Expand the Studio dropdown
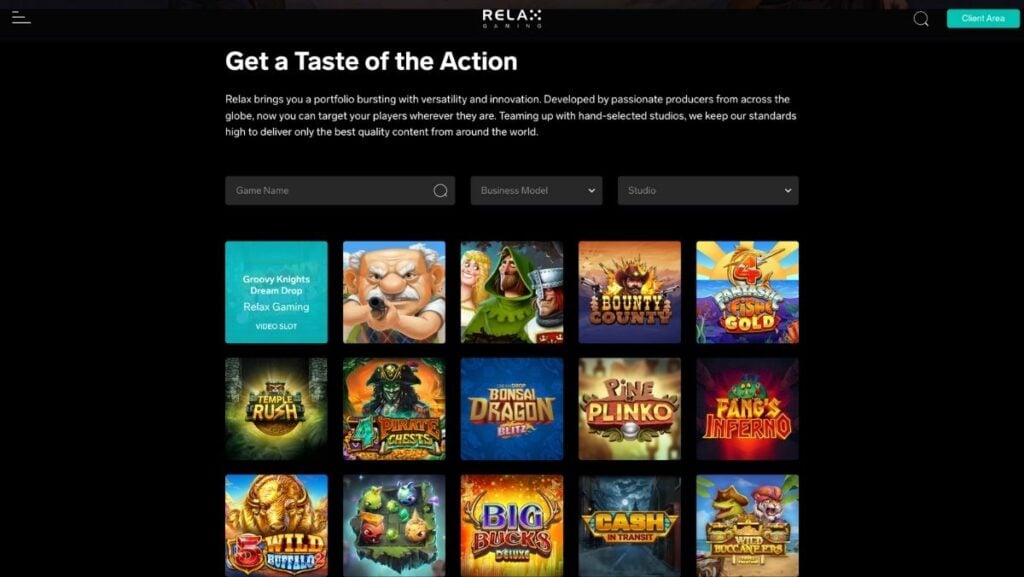 [x=708, y=191]
